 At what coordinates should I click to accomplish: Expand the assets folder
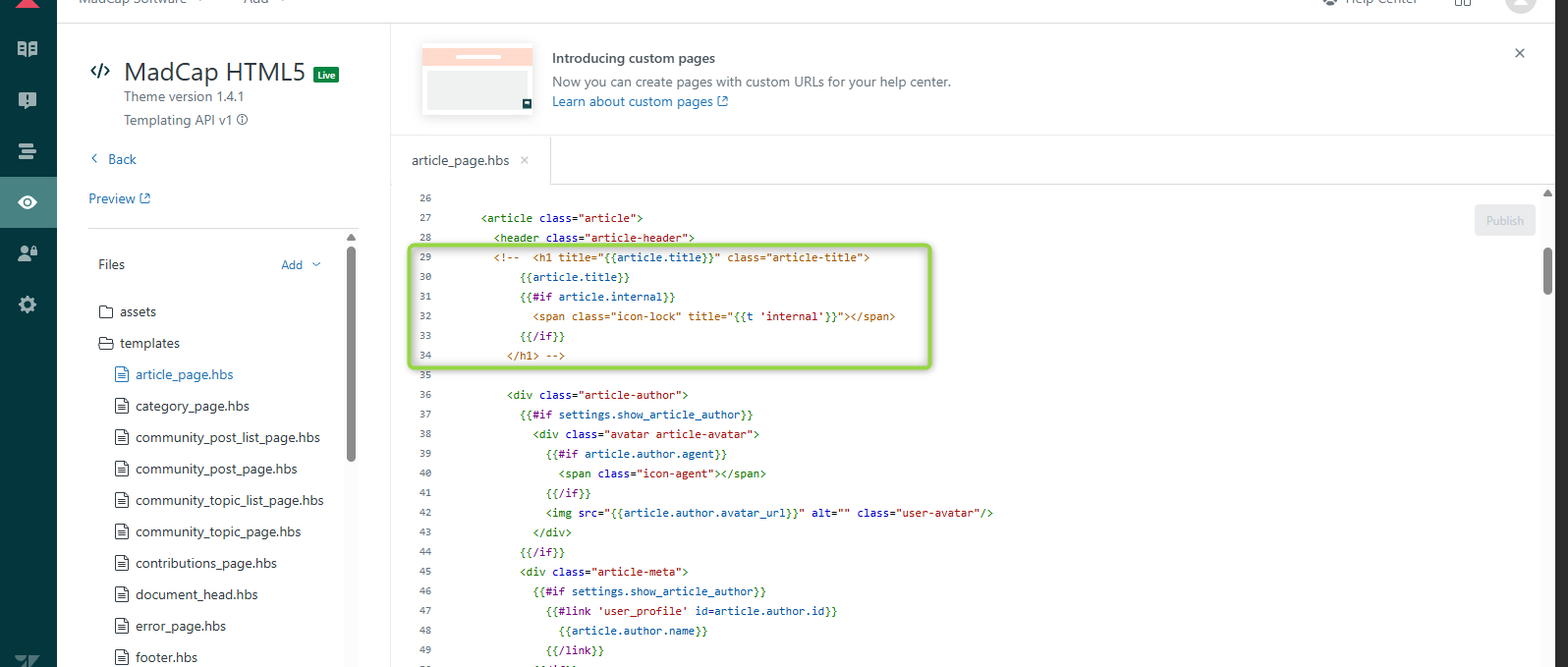(138, 312)
